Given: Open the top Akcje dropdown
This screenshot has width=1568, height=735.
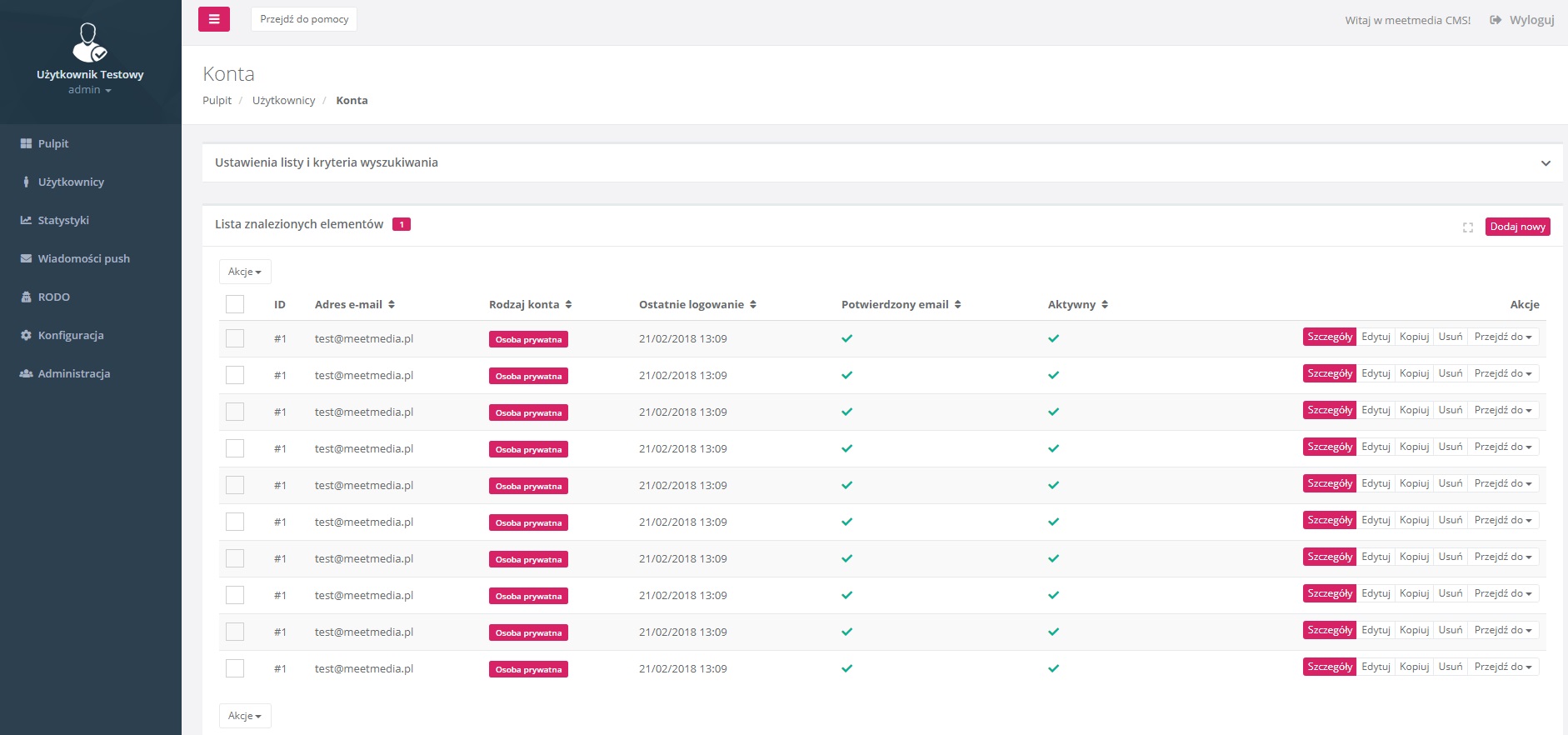Looking at the screenshot, I should (x=245, y=272).
